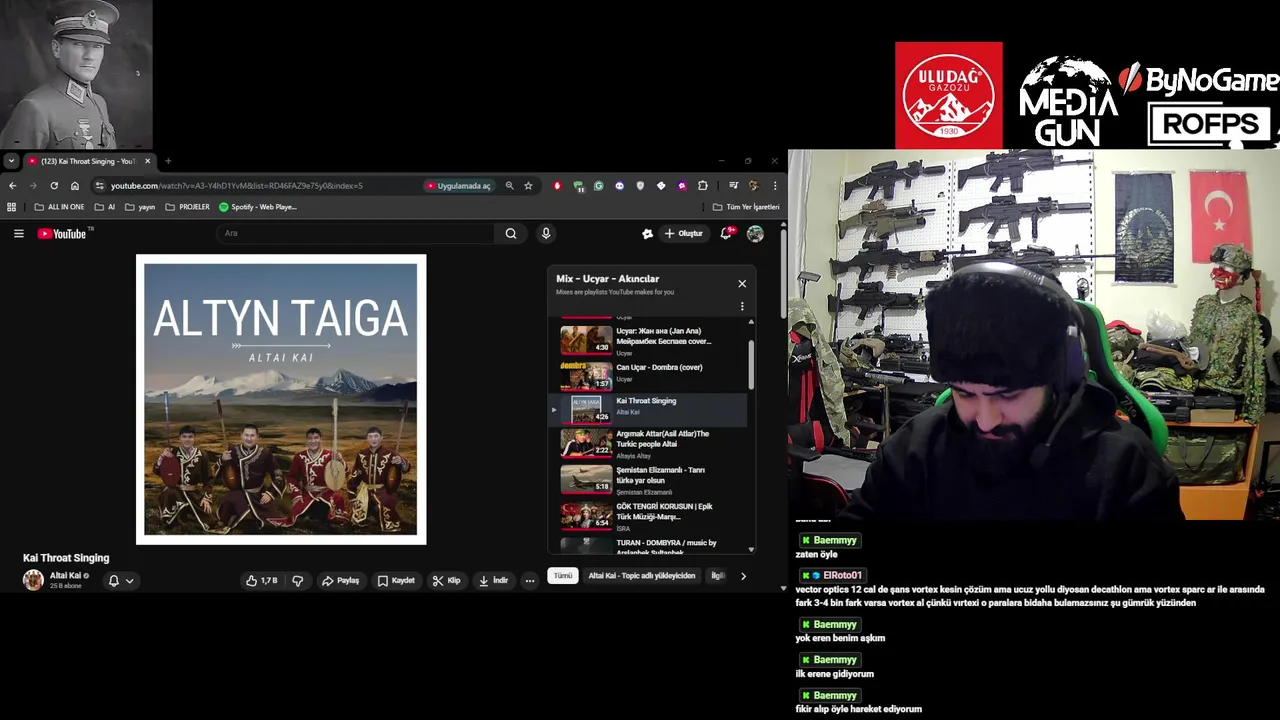The height and width of the screenshot is (720, 1280).
Task: Open the browser three-dot menu
Action: click(x=774, y=185)
